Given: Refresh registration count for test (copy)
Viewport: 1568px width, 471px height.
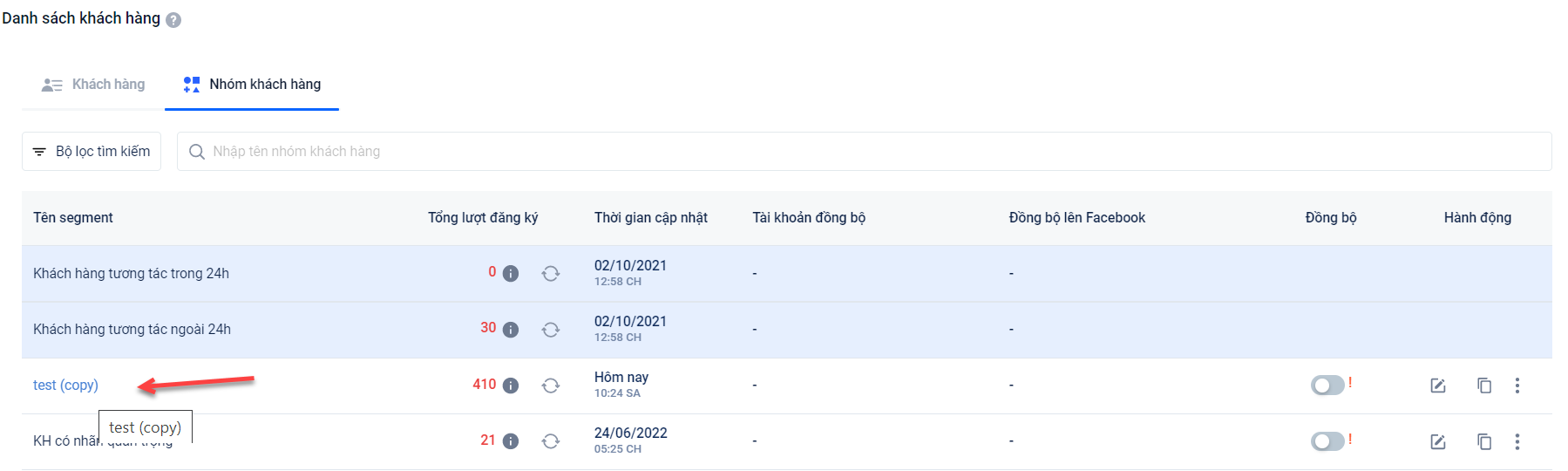Looking at the screenshot, I should [551, 386].
